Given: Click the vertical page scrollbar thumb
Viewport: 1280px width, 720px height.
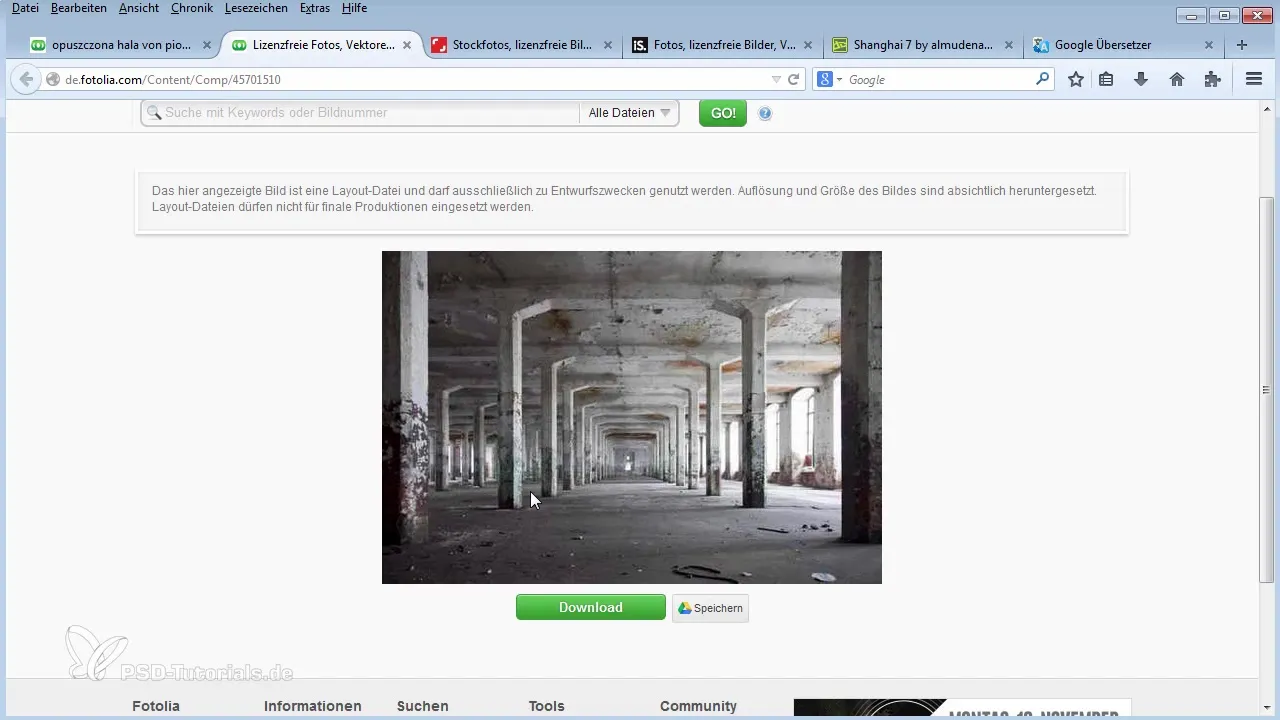Looking at the screenshot, I should click(x=1266, y=389).
